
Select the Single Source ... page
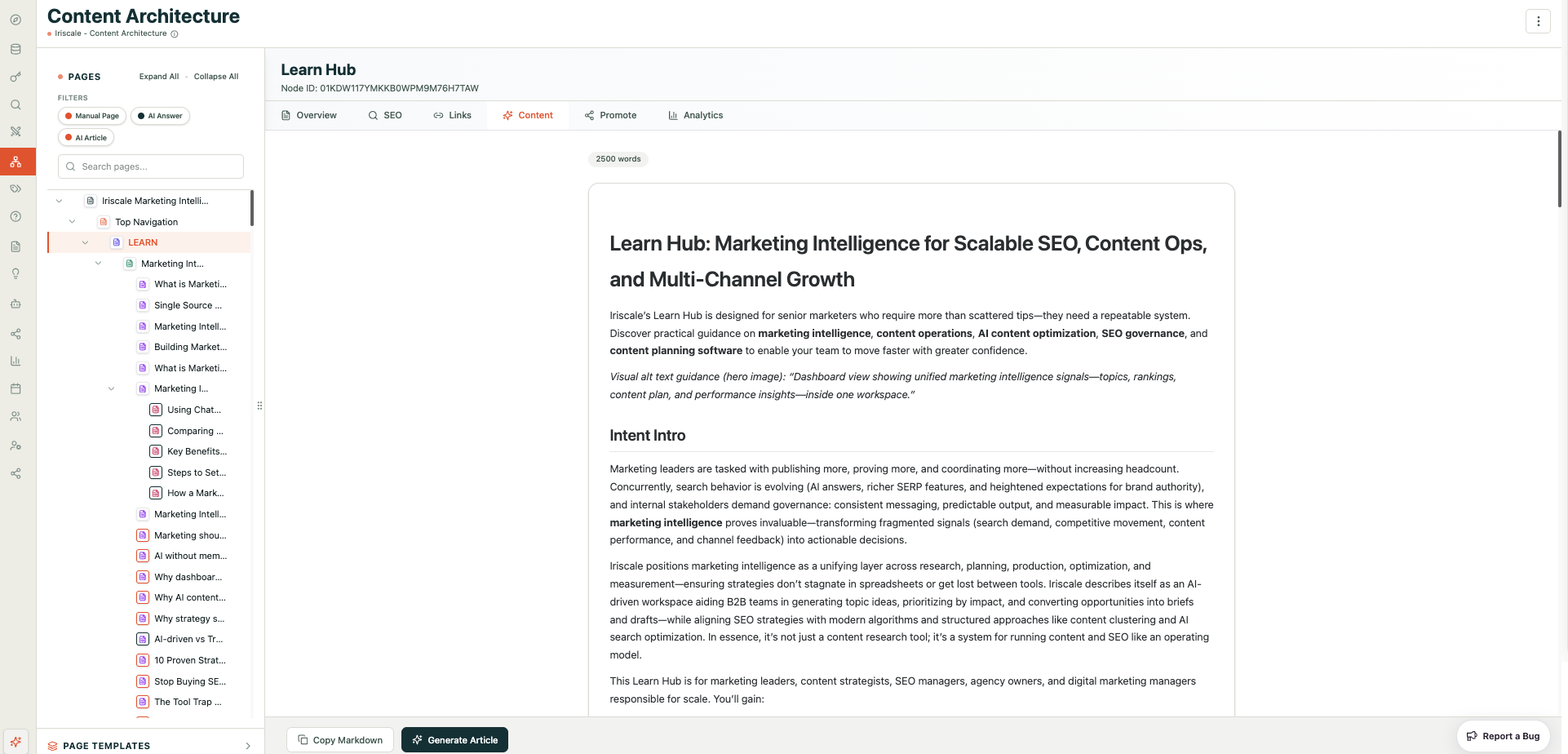(188, 305)
